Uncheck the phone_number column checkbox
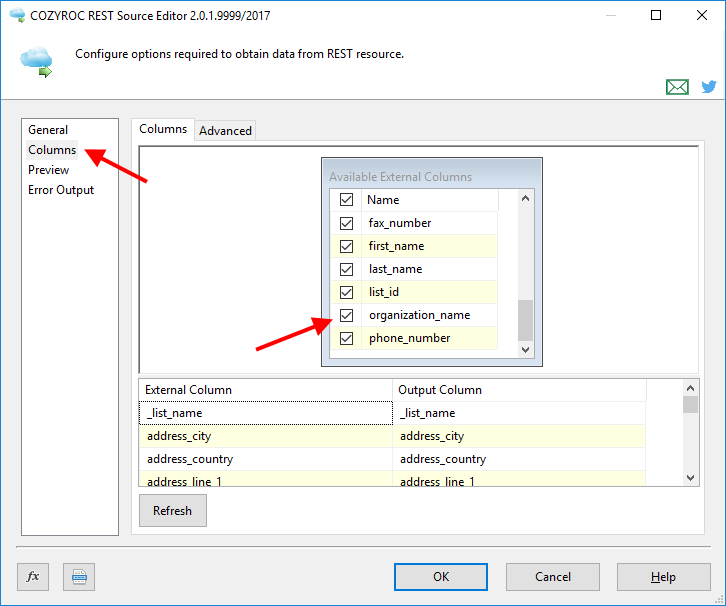 pos(346,338)
